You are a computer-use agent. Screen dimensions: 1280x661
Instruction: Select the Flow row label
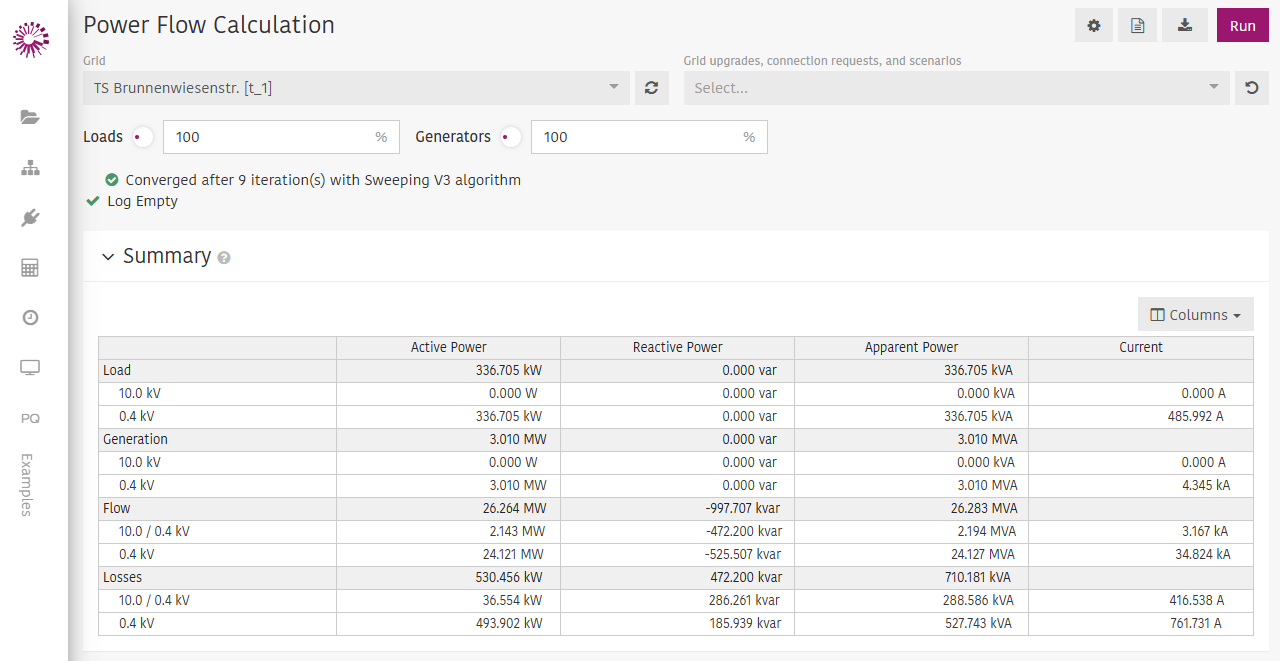(x=117, y=508)
